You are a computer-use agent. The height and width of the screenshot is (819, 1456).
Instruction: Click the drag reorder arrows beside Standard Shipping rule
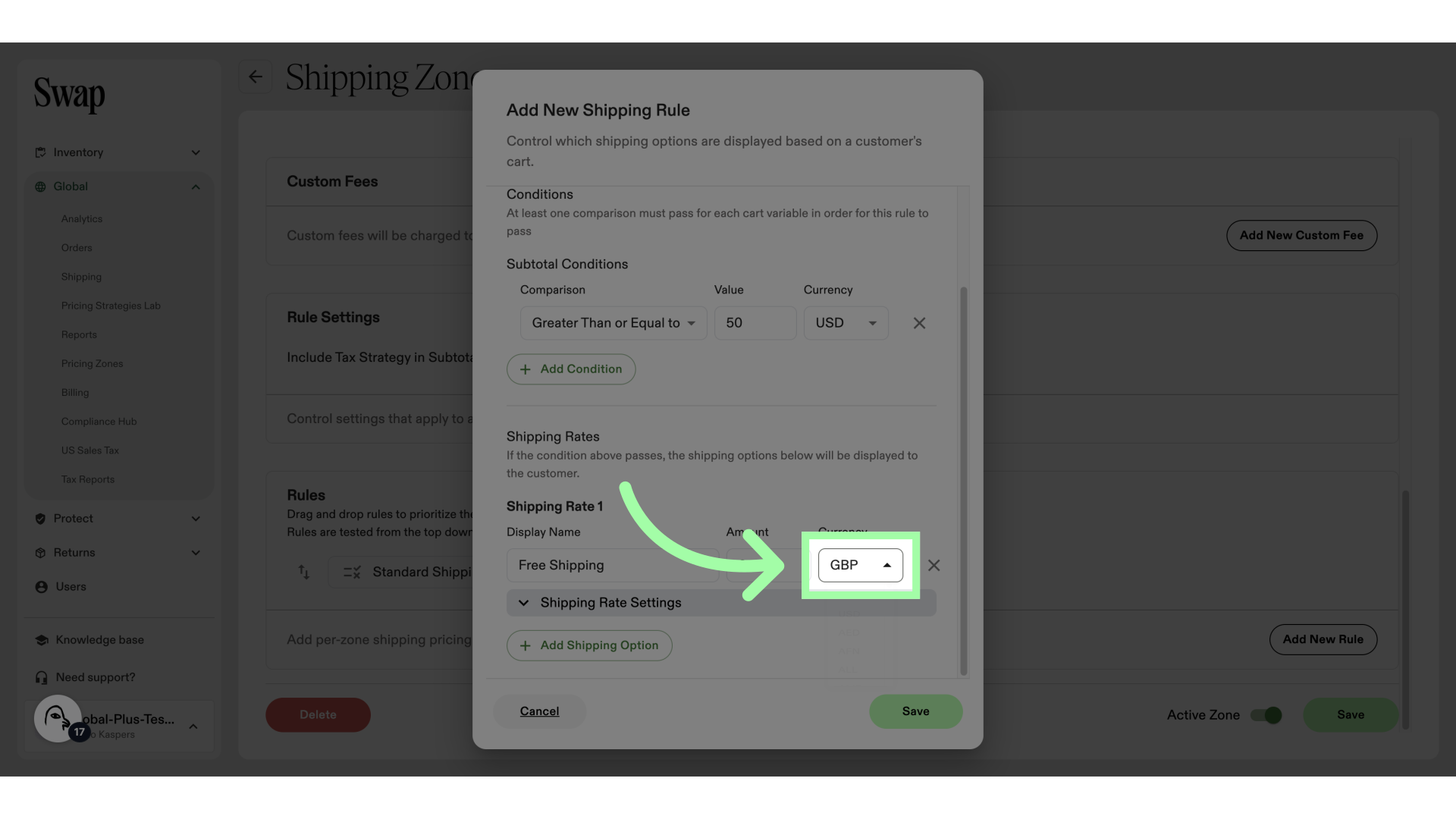[x=303, y=572]
